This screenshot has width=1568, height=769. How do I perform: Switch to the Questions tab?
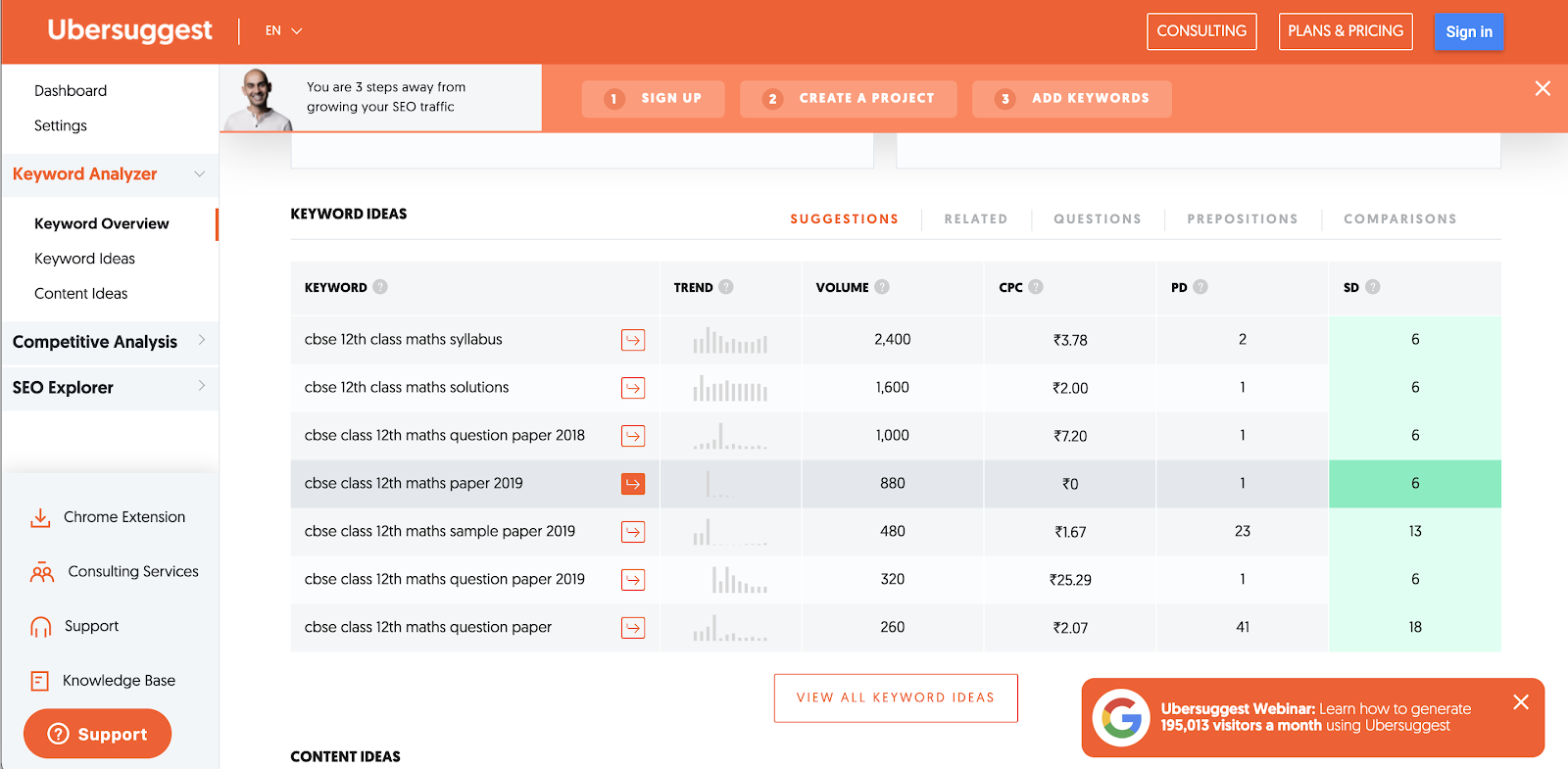pos(1098,219)
